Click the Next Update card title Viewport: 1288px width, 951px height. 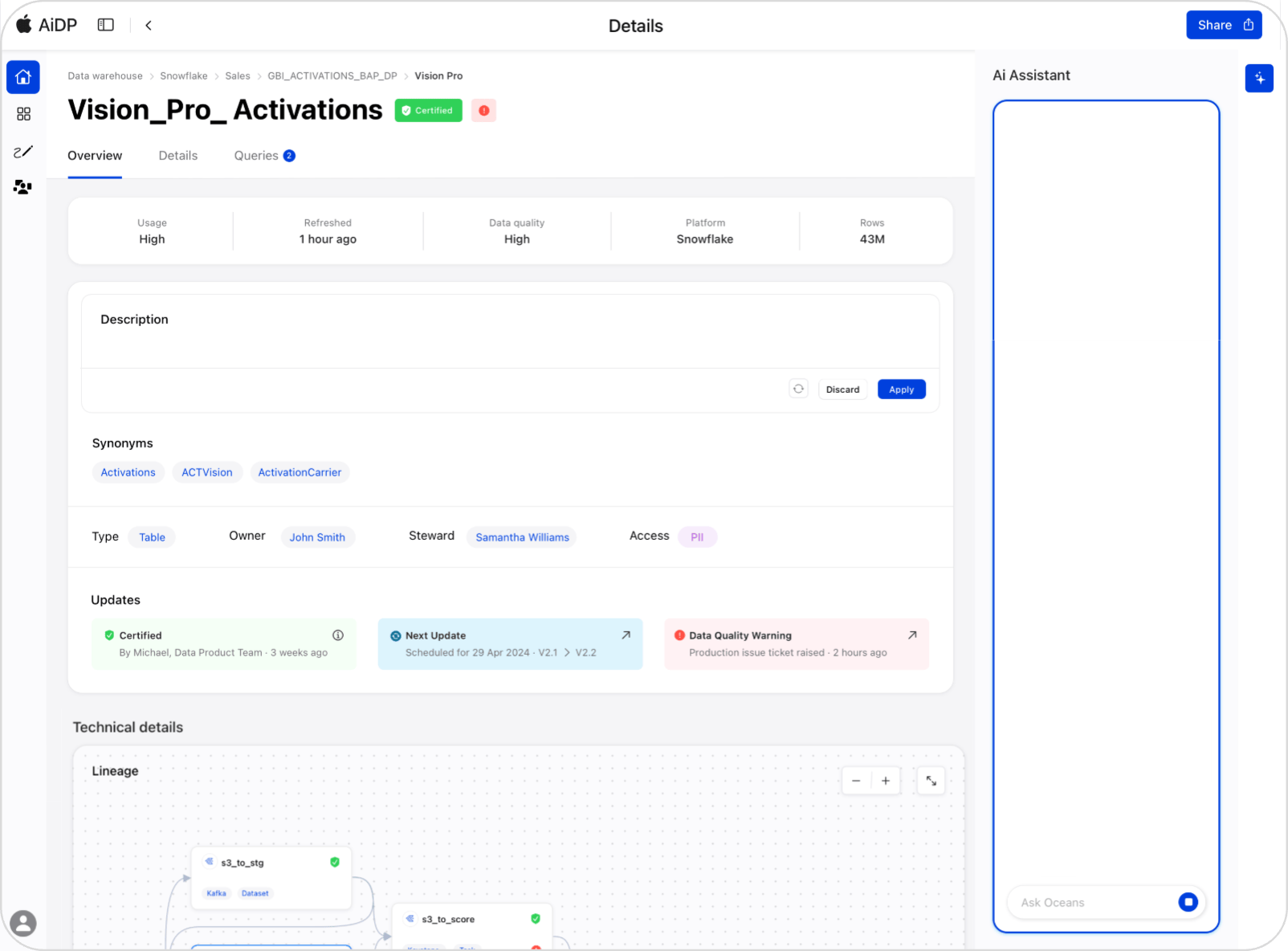click(x=435, y=635)
